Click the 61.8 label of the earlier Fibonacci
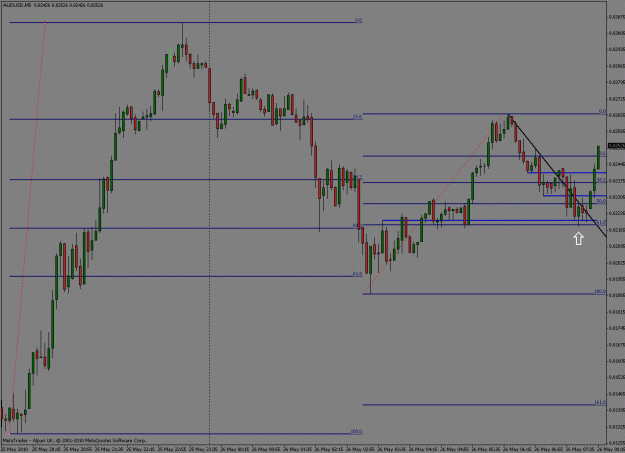Screen dimensions: 625x453 pos(357,274)
